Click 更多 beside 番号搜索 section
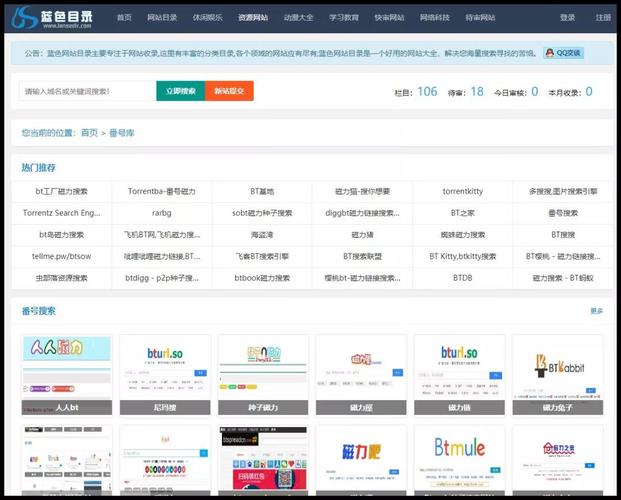 (596, 311)
